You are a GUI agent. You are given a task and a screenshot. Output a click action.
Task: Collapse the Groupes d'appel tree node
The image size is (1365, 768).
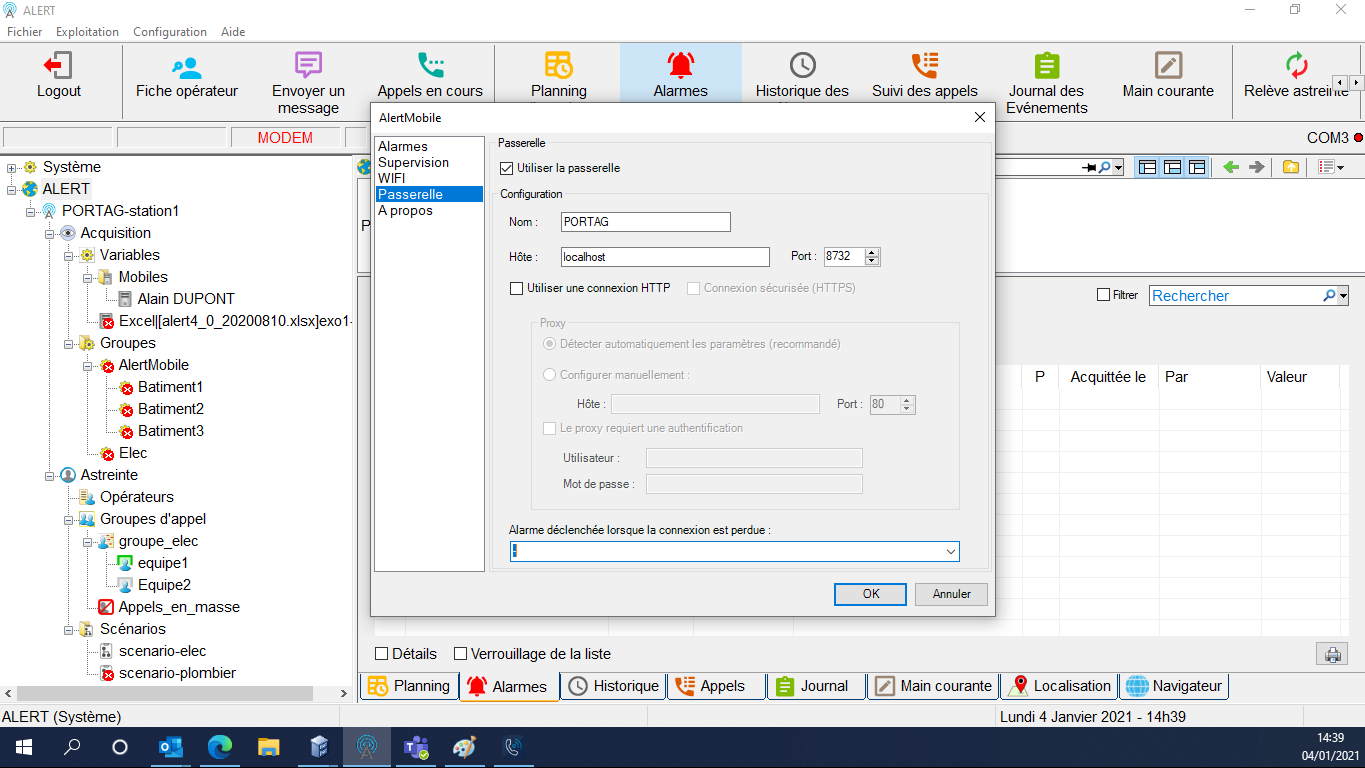[68, 519]
